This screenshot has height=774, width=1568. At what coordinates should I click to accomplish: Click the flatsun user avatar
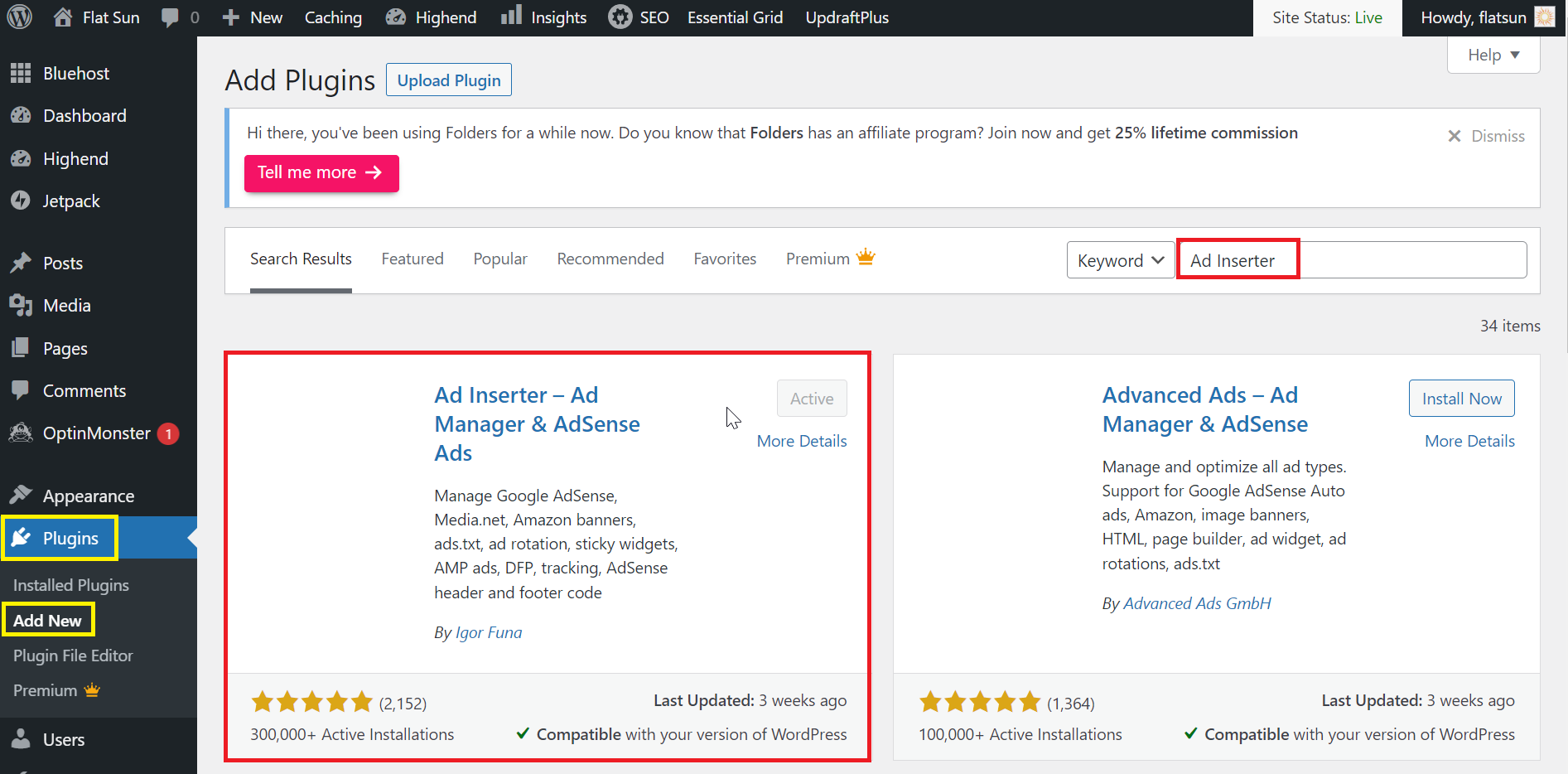coord(1545,17)
